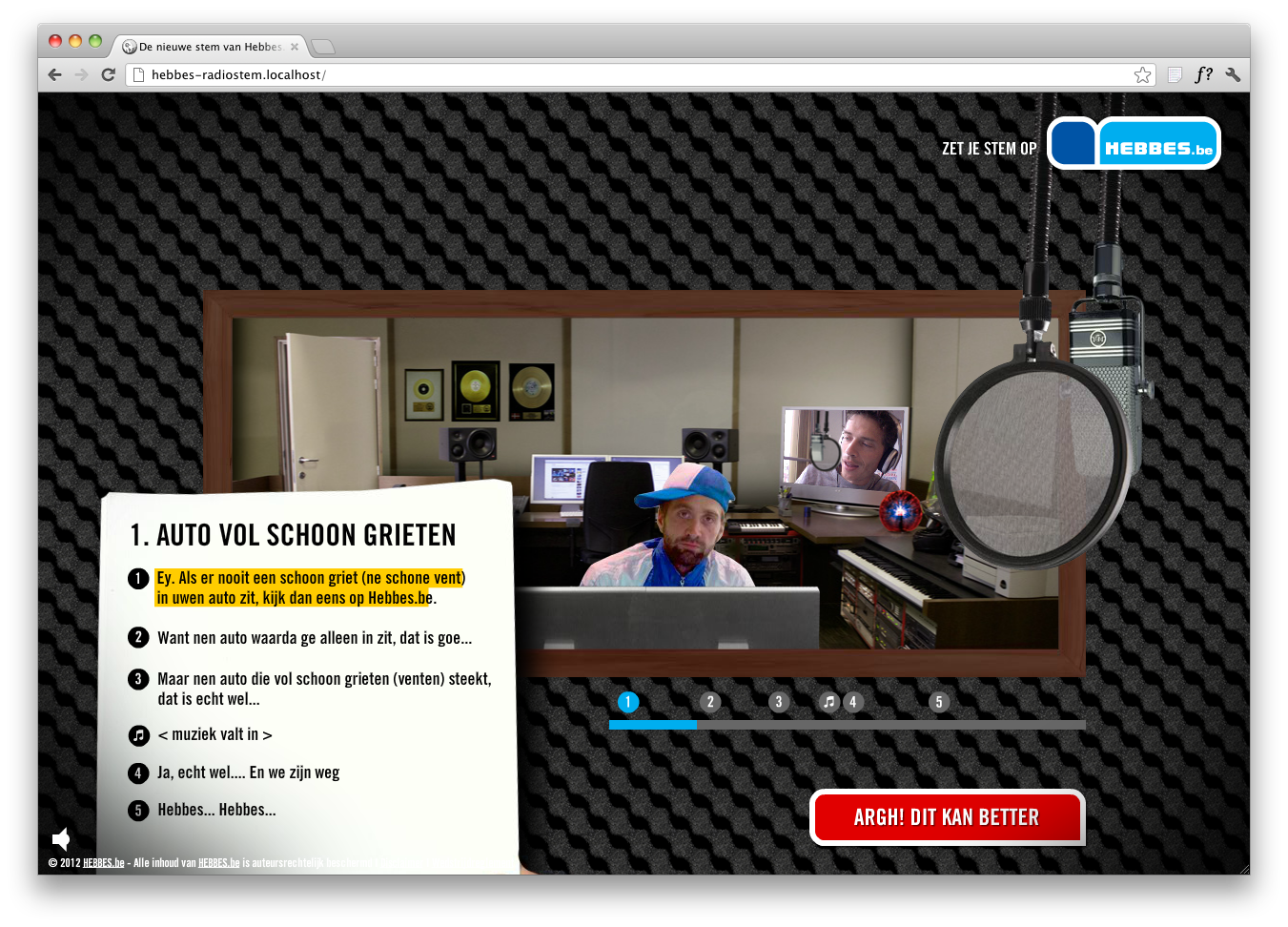This screenshot has width=1288, height=927.
Task: Click line 'Maar nen auto die vol schoon'
Action: (x=324, y=689)
